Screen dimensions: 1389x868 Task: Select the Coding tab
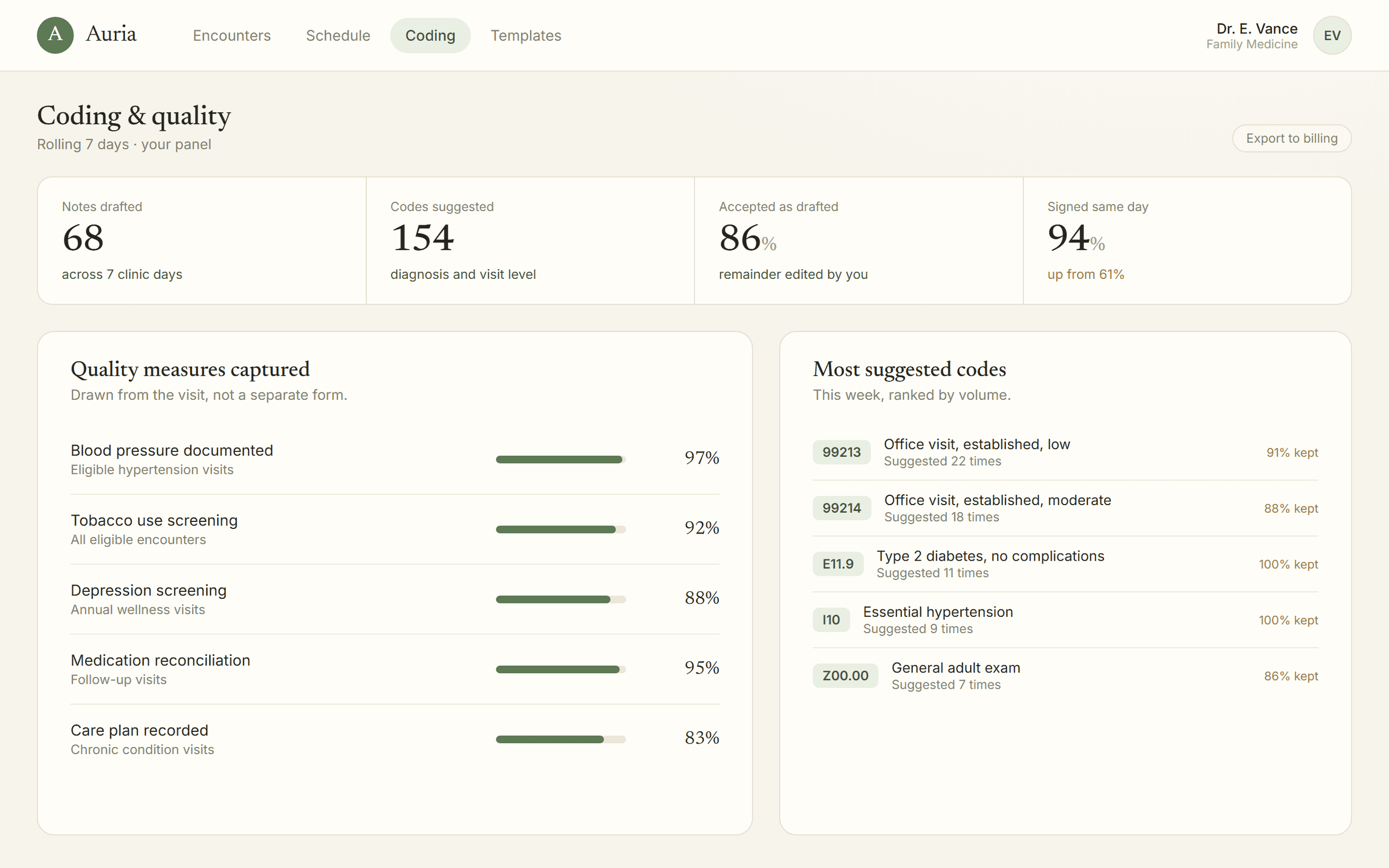pyautogui.click(x=430, y=35)
